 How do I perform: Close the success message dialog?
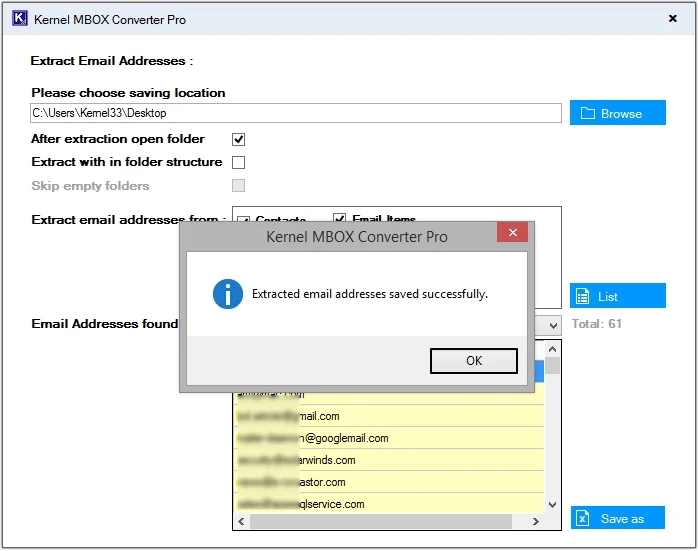click(x=512, y=232)
